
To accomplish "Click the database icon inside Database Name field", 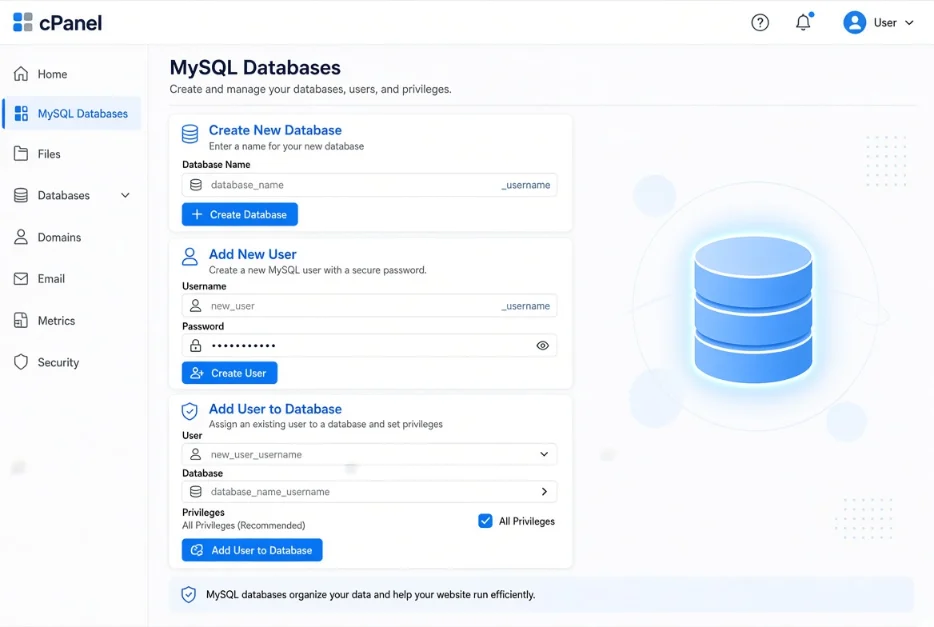I will point(196,185).
